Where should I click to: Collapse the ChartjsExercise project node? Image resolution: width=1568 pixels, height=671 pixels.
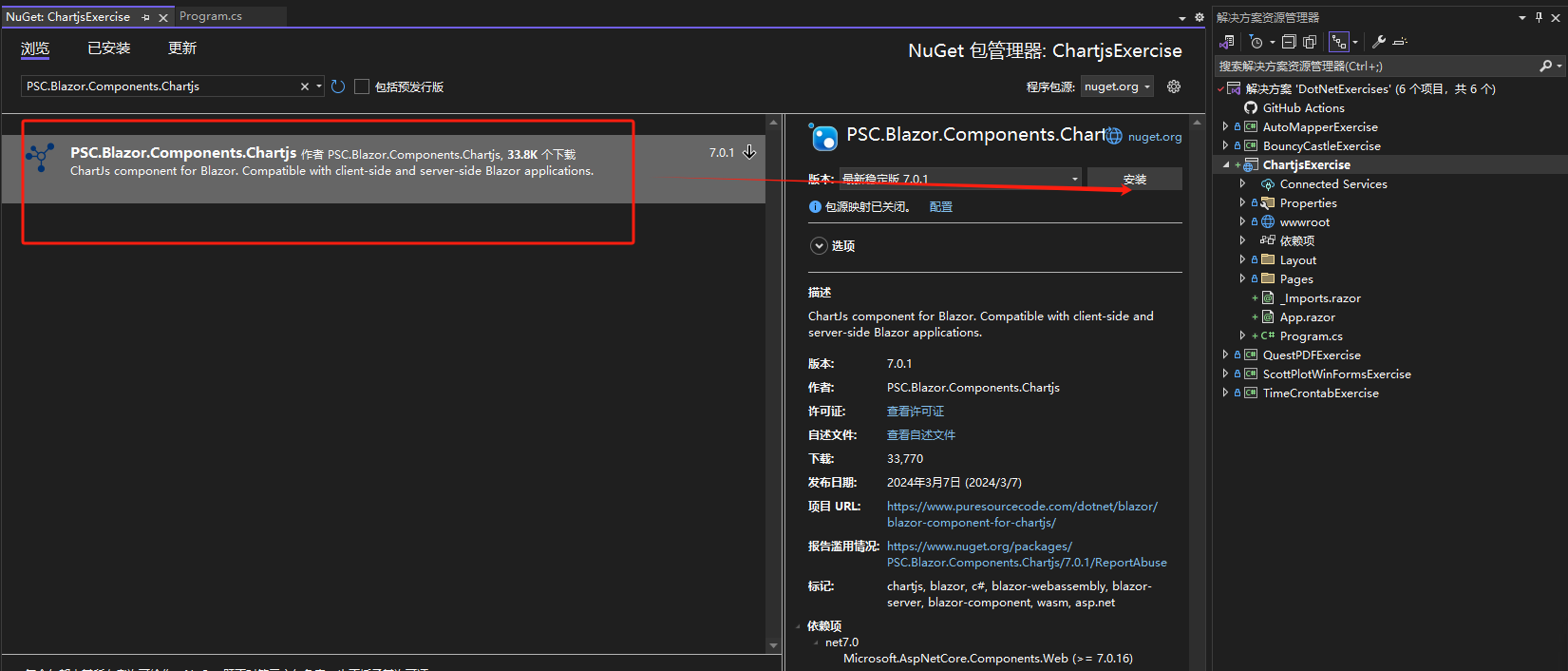tap(1225, 164)
